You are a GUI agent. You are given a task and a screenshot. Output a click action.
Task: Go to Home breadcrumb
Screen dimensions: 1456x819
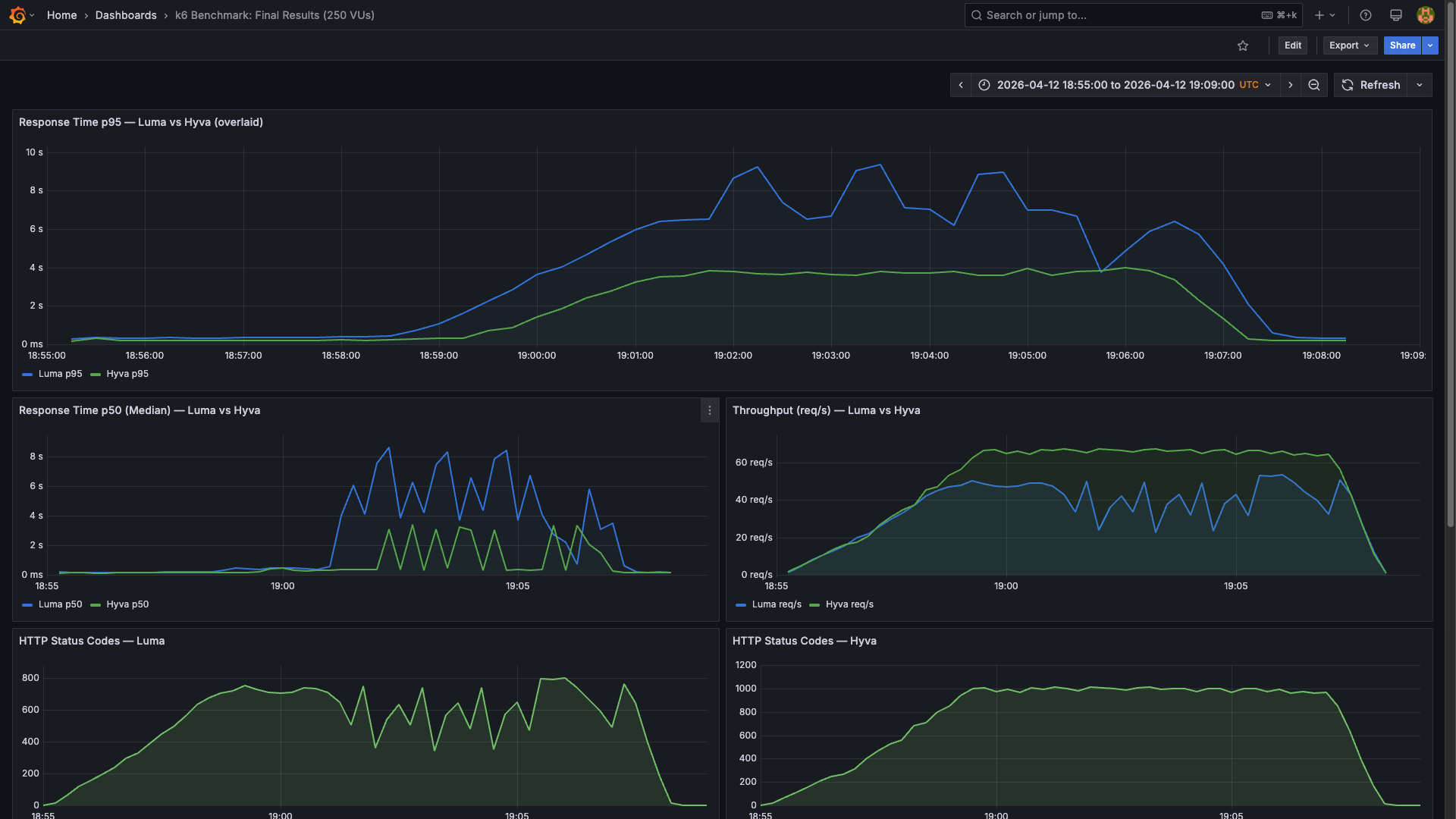tap(61, 15)
